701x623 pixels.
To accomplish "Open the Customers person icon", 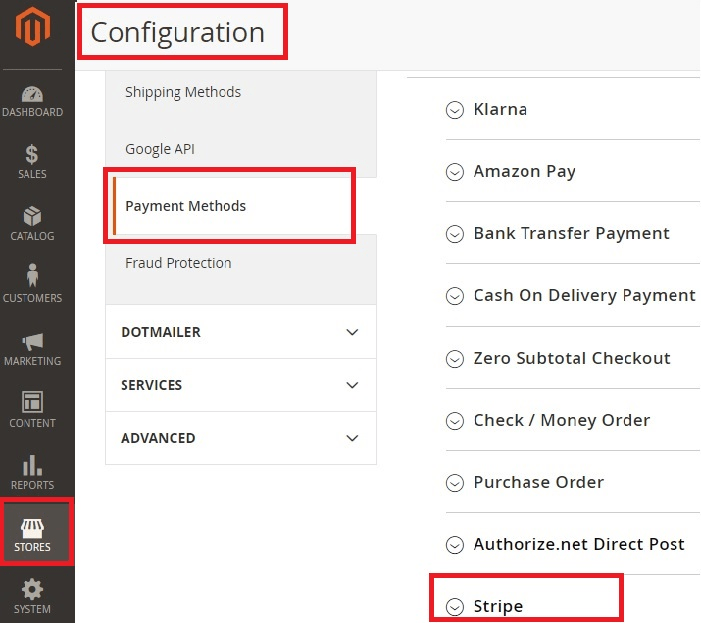I will (32, 277).
